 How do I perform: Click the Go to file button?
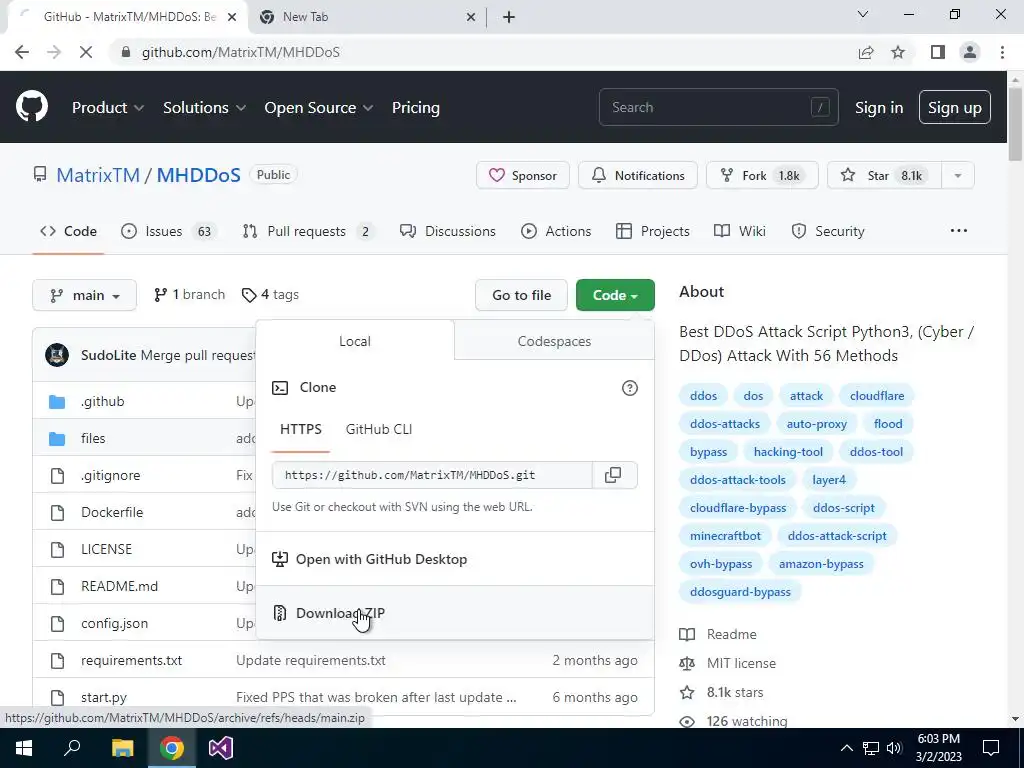point(521,295)
